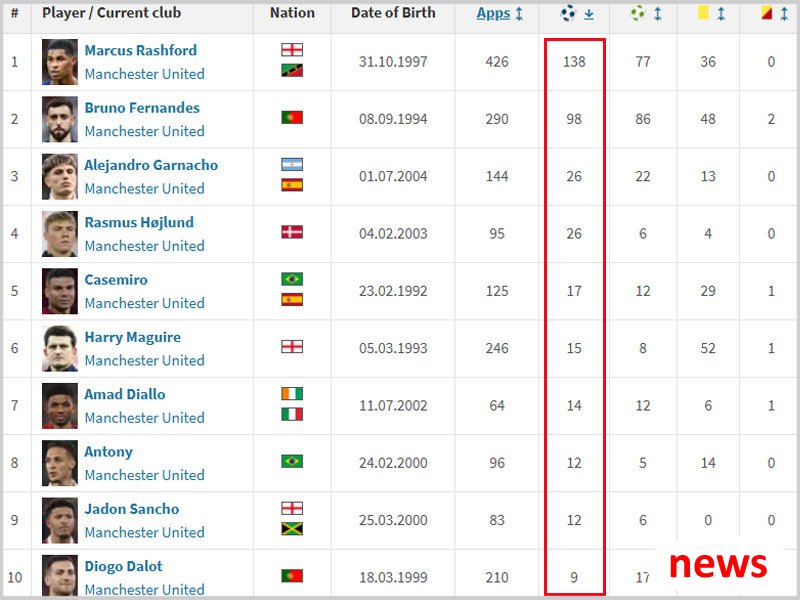Click Brazil flag in Antony row
800x600 pixels.
tap(292, 462)
